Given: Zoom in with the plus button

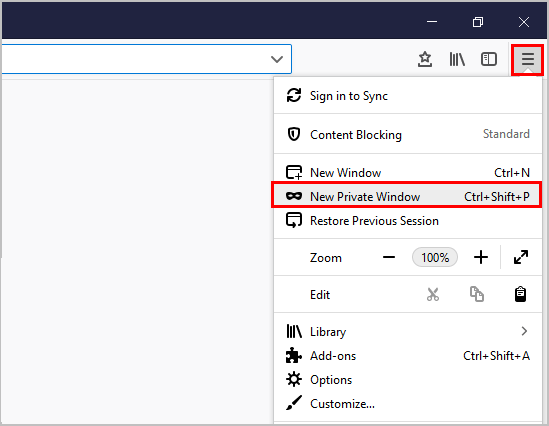Looking at the screenshot, I should click(481, 257).
